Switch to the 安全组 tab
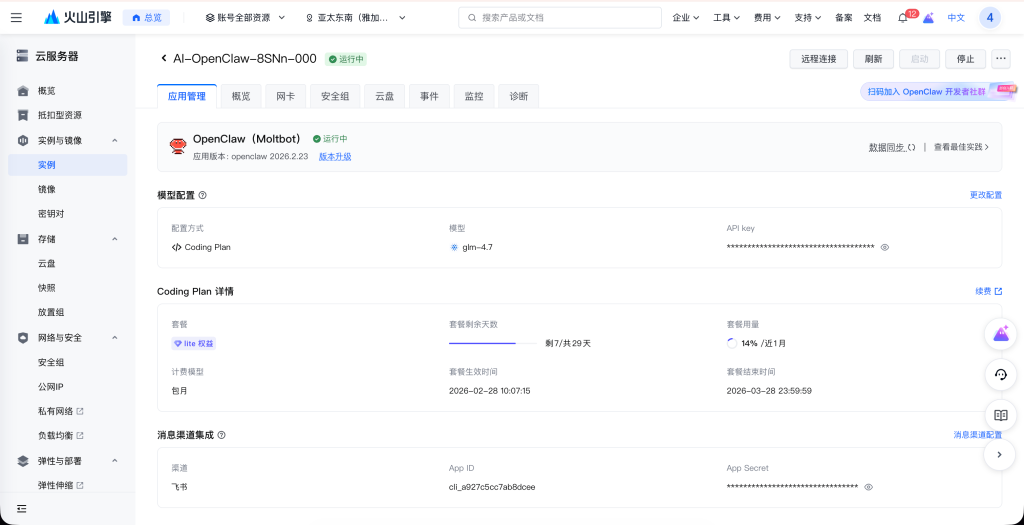 tap(335, 96)
